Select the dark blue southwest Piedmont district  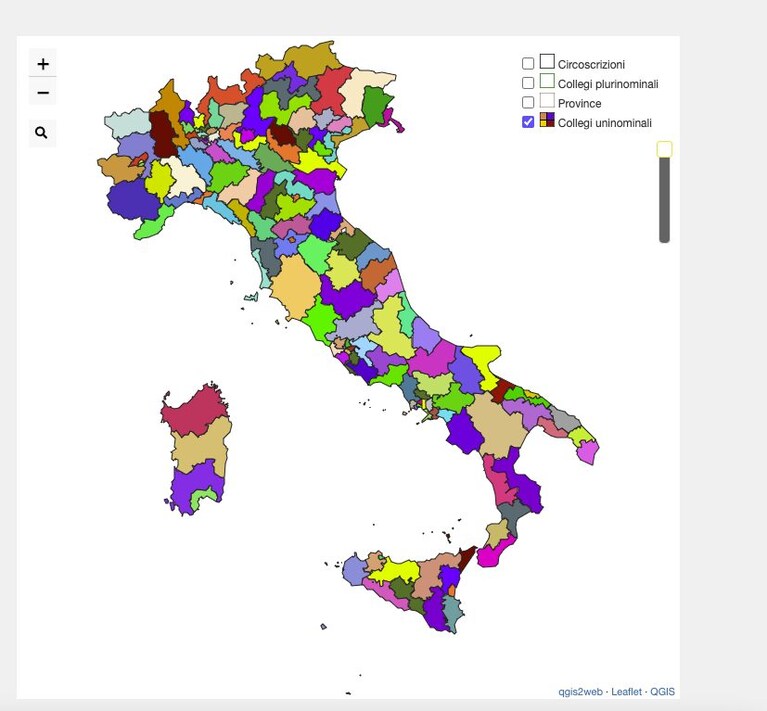tap(131, 200)
